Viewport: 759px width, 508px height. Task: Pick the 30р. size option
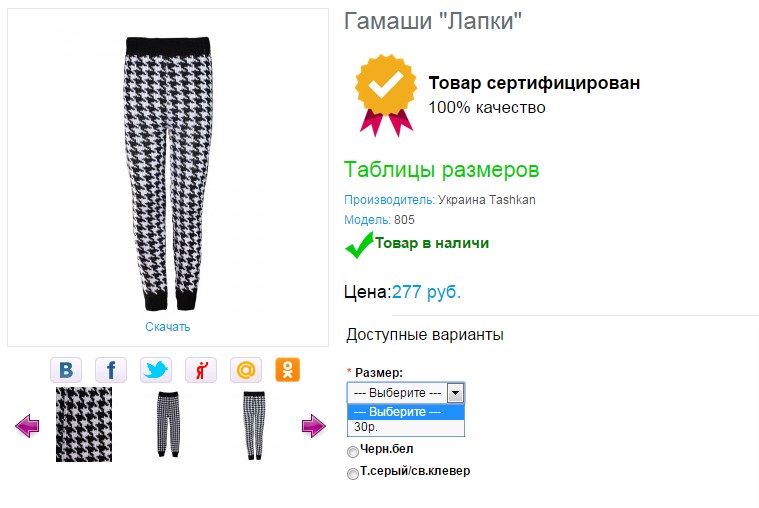[406, 427]
